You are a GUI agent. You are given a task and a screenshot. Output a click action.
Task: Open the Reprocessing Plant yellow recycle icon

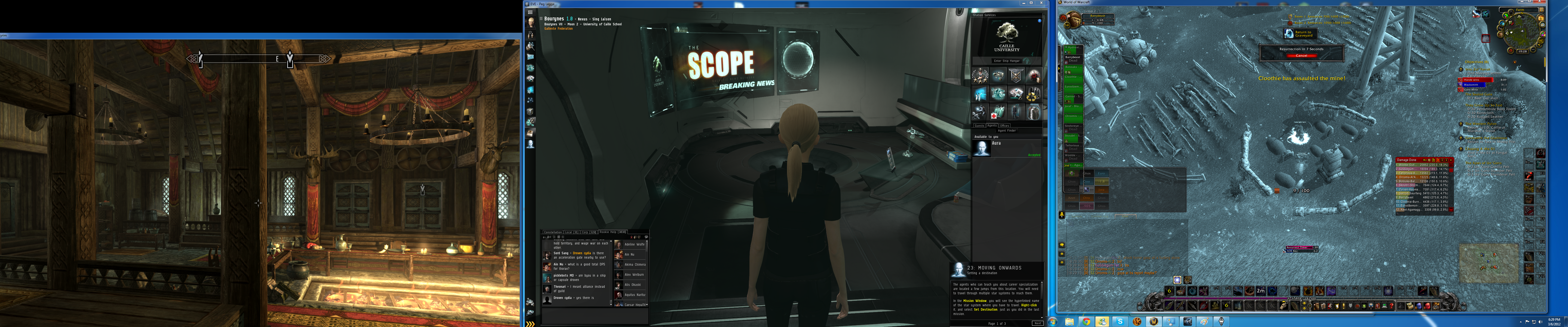click(1034, 94)
